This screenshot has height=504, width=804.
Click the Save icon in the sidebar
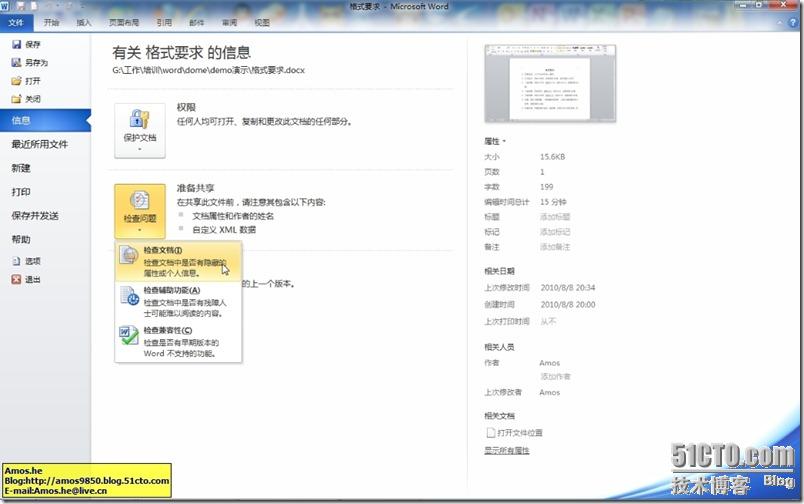click(16, 45)
